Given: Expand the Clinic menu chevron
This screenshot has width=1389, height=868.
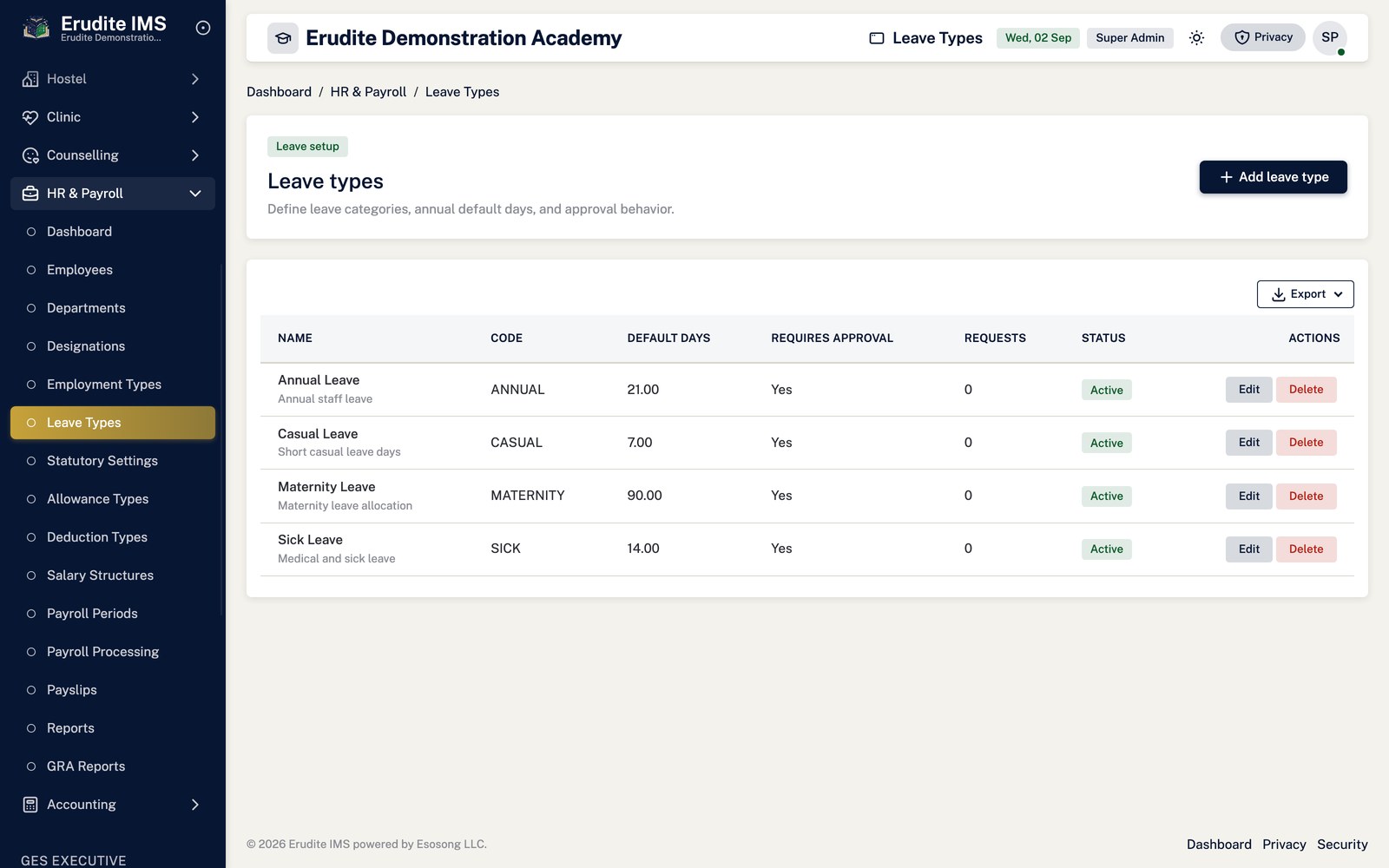Looking at the screenshot, I should click(x=195, y=117).
